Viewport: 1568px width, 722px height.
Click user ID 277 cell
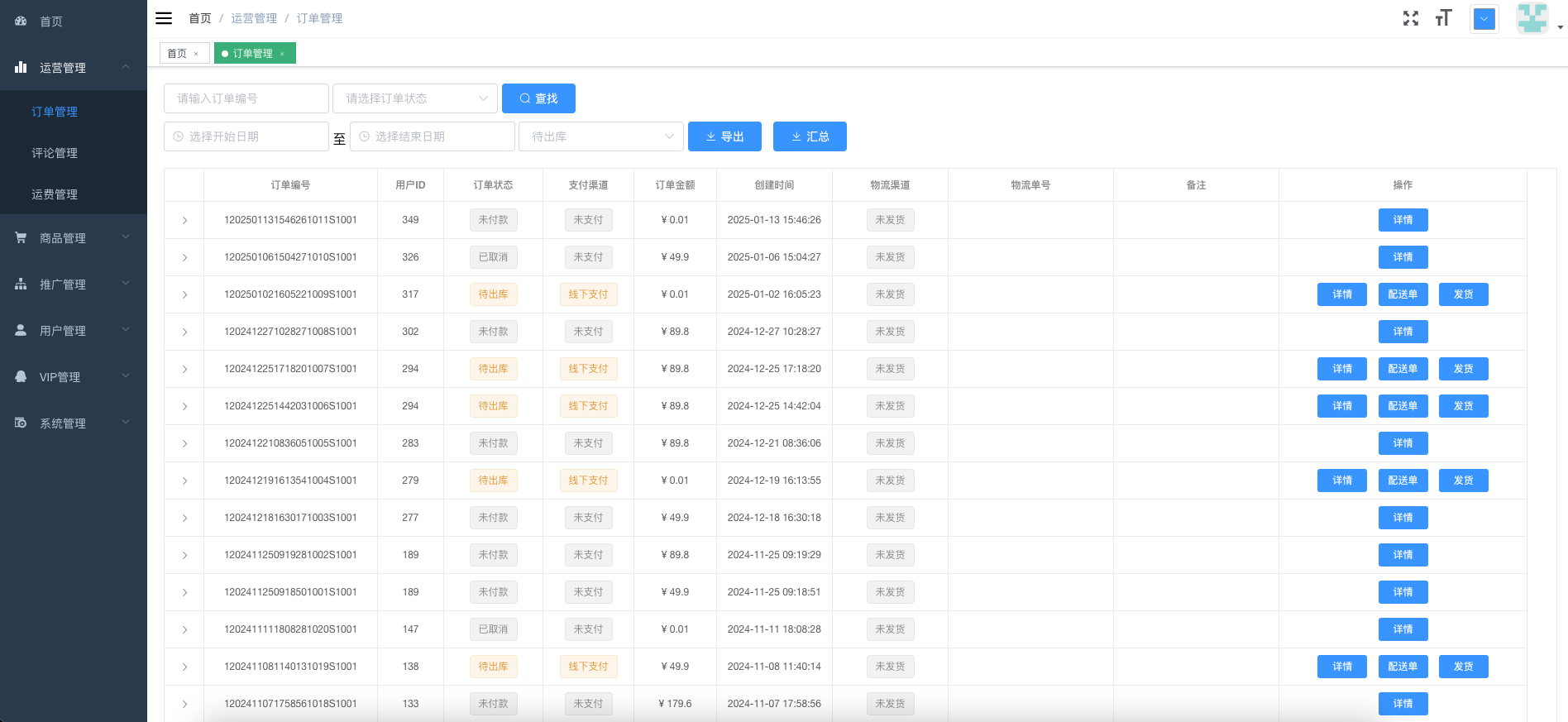(x=410, y=518)
